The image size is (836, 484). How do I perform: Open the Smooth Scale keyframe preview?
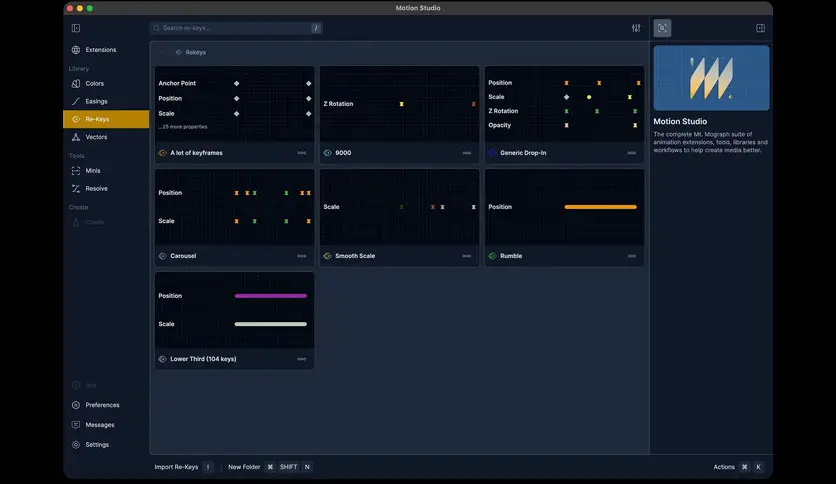click(399, 207)
